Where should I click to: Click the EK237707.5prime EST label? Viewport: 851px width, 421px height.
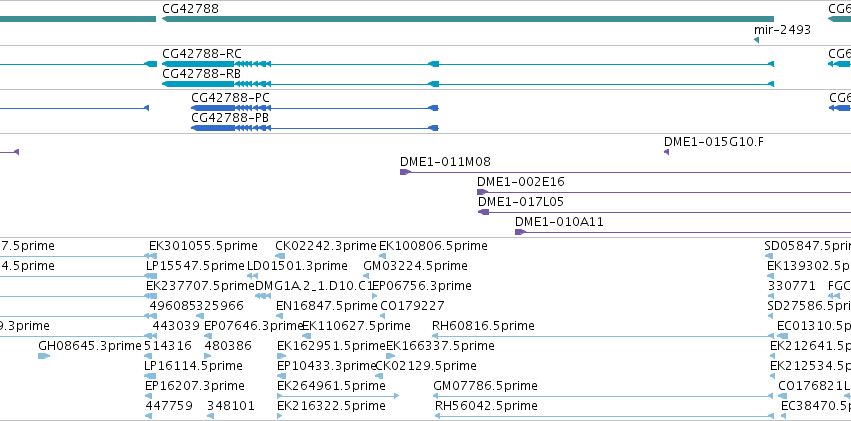200,285
